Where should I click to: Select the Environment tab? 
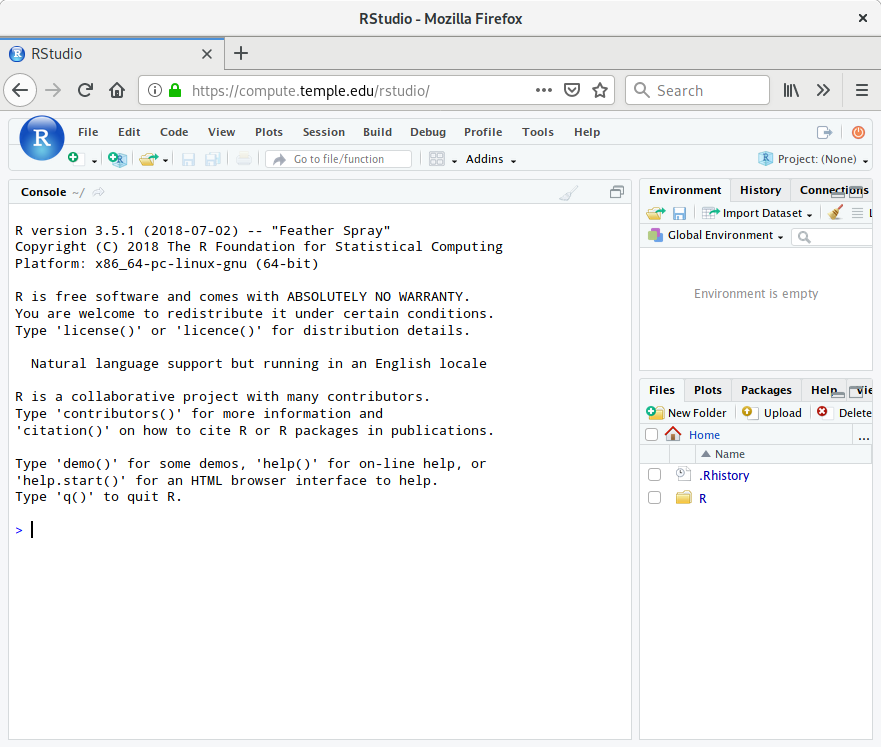point(685,190)
